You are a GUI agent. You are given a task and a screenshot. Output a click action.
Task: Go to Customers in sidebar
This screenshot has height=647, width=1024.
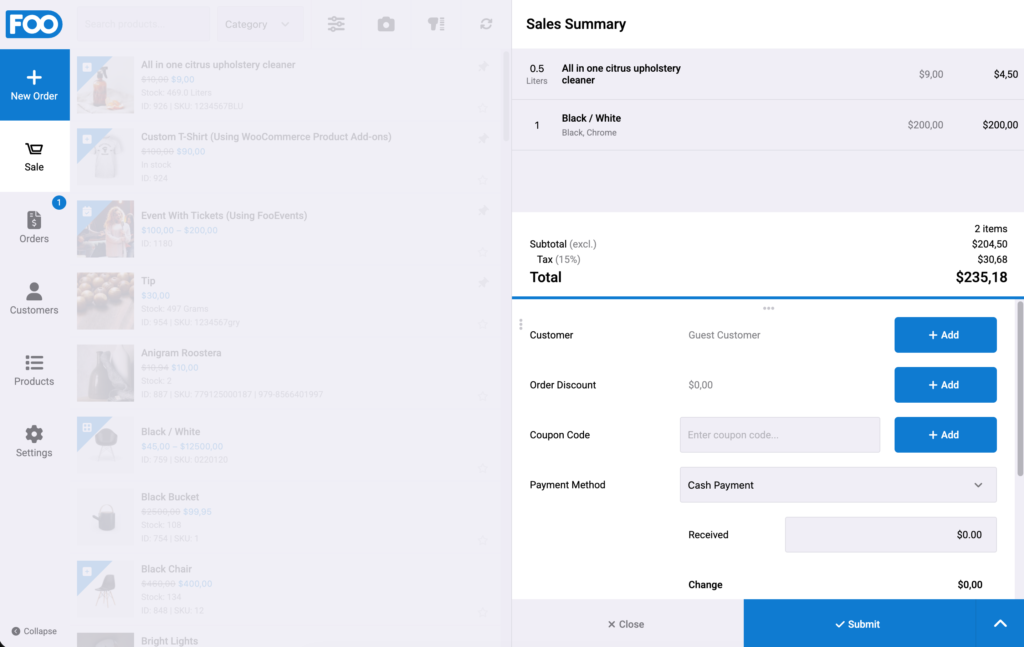pyautogui.click(x=34, y=298)
